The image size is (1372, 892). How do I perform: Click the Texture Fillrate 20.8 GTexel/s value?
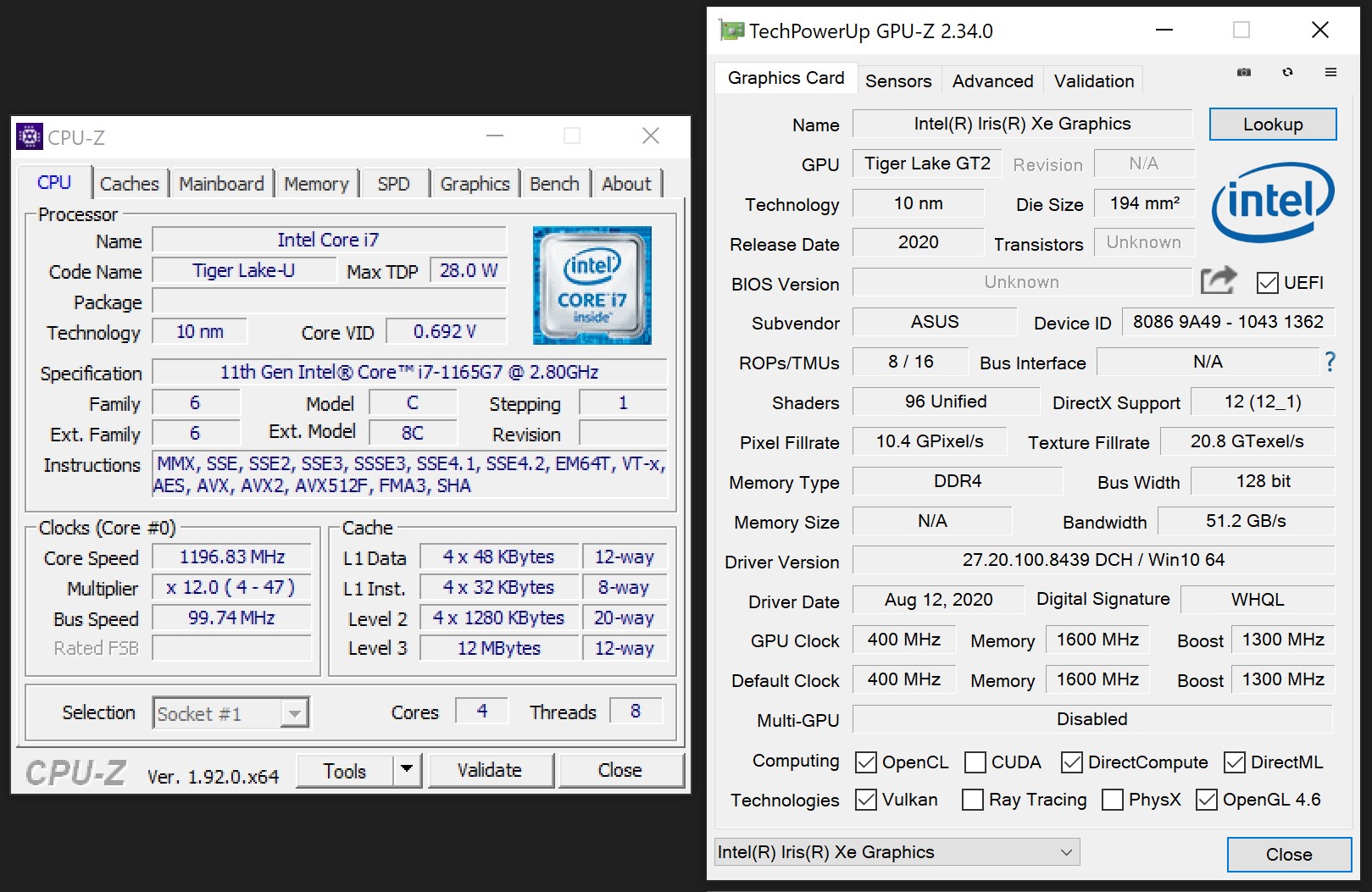coord(1247,441)
